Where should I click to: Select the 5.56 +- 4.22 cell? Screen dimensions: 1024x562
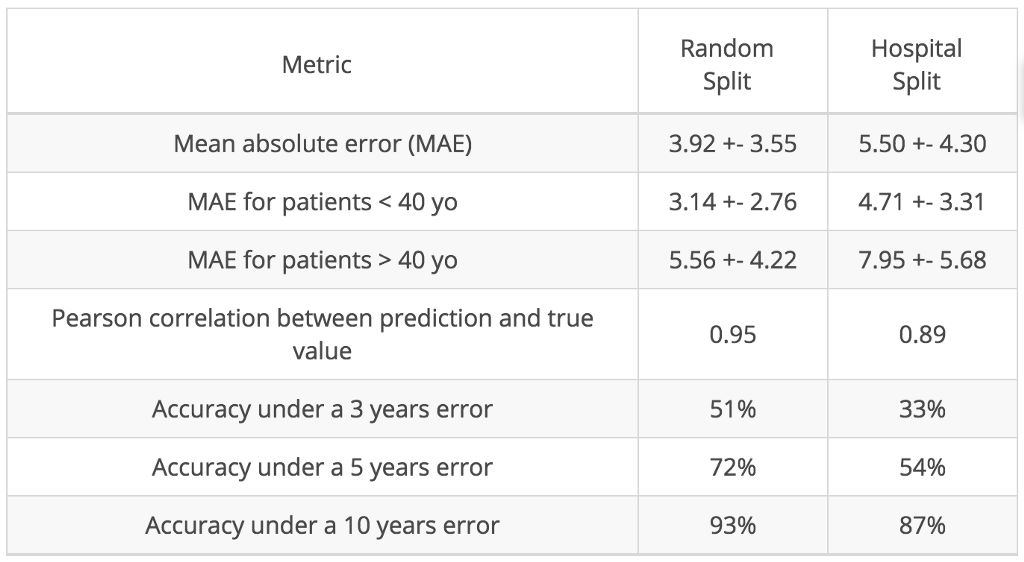(732, 260)
